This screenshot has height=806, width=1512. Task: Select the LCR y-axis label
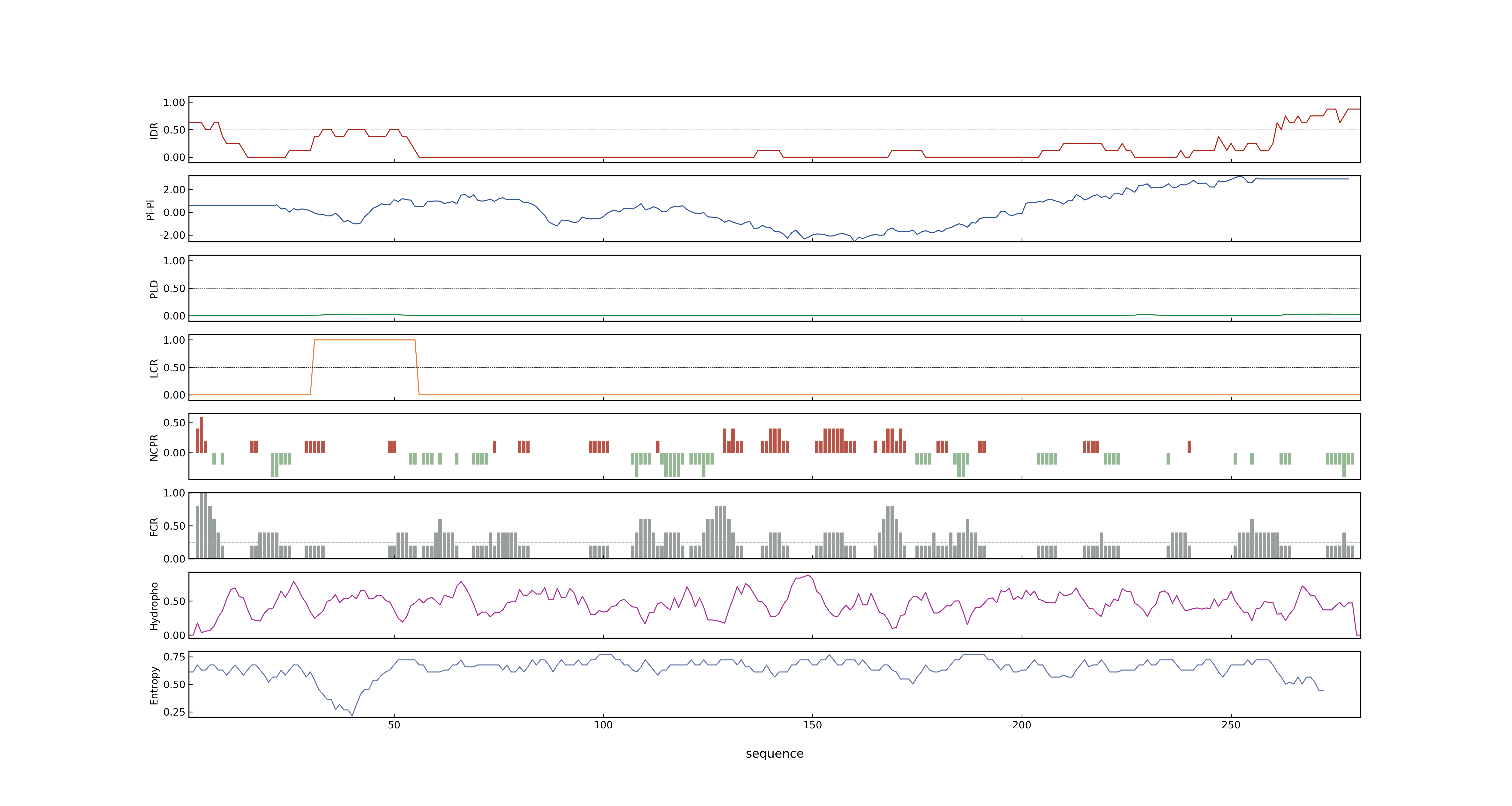[x=154, y=368]
